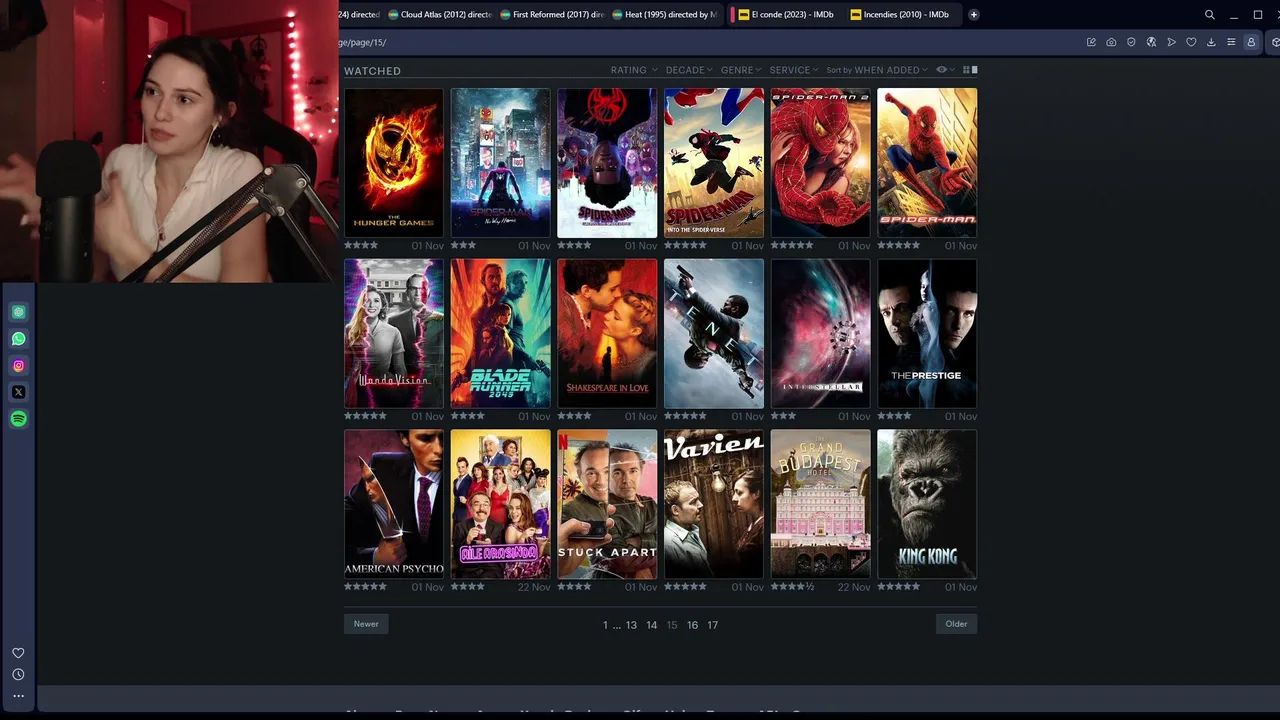Click the Newer pagination button
Image resolution: width=1280 pixels, height=720 pixels.
366,624
